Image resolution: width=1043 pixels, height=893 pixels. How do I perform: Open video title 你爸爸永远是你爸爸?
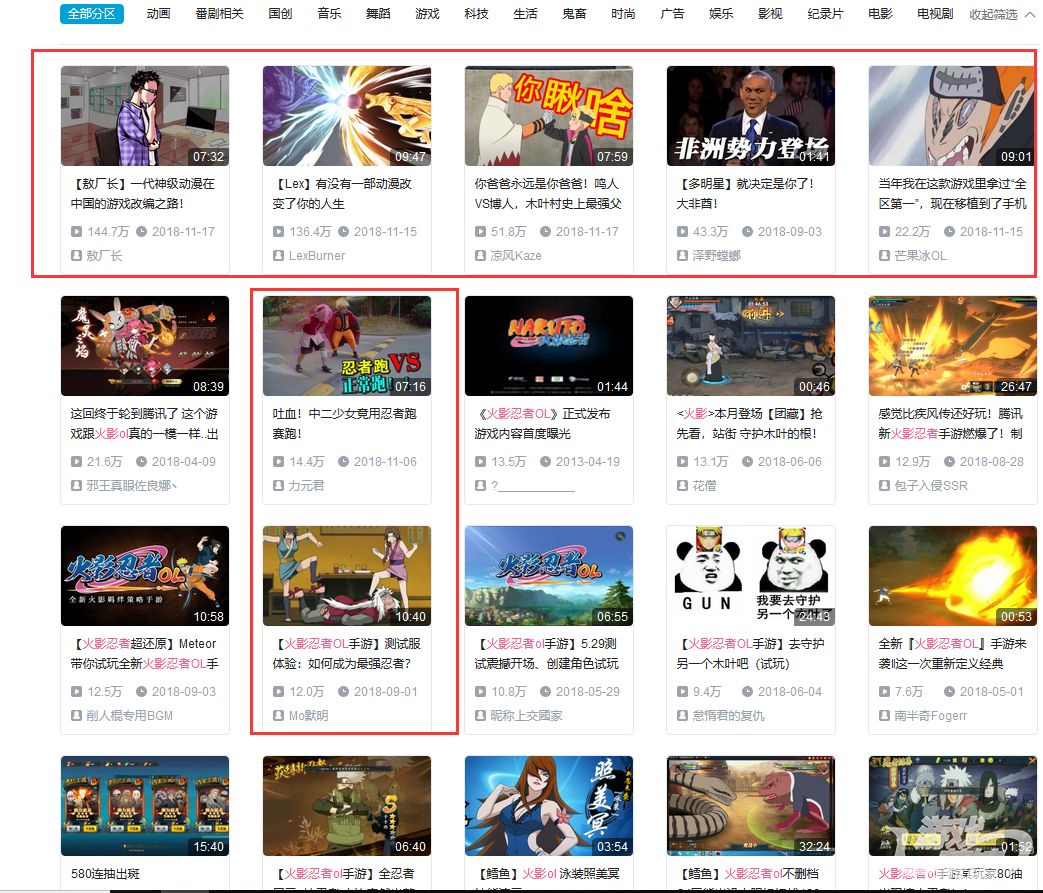click(x=547, y=194)
